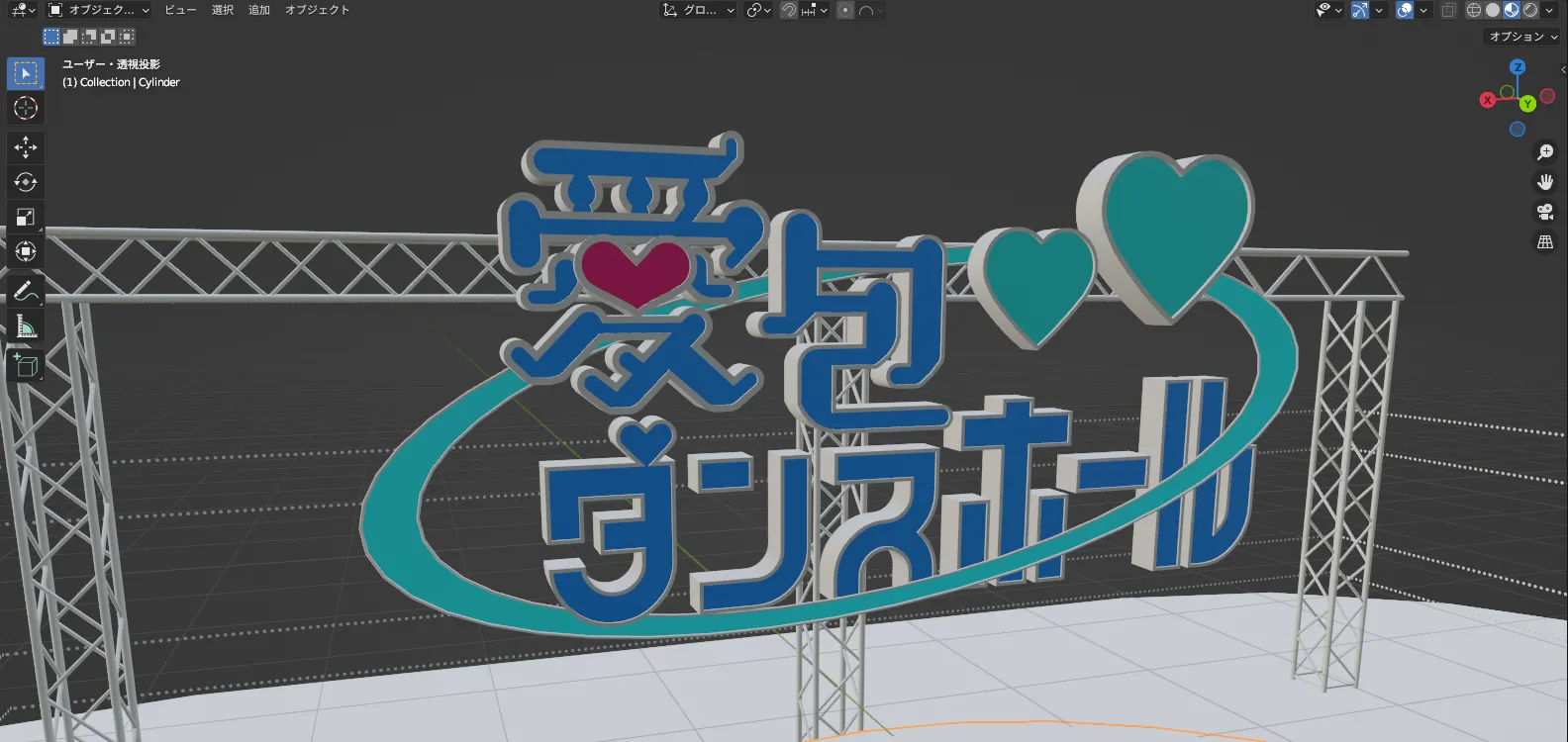Toggle the viewport gizmos display
This screenshot has width=1568, height=742.
coord(1360,10)
